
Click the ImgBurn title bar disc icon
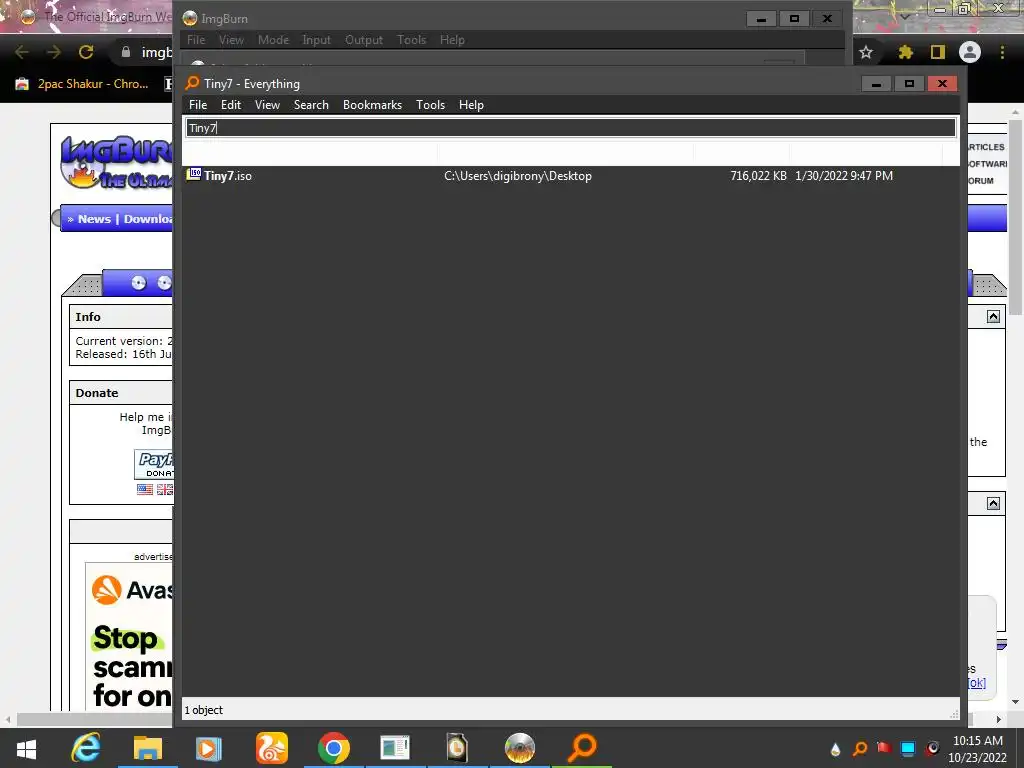190,18
